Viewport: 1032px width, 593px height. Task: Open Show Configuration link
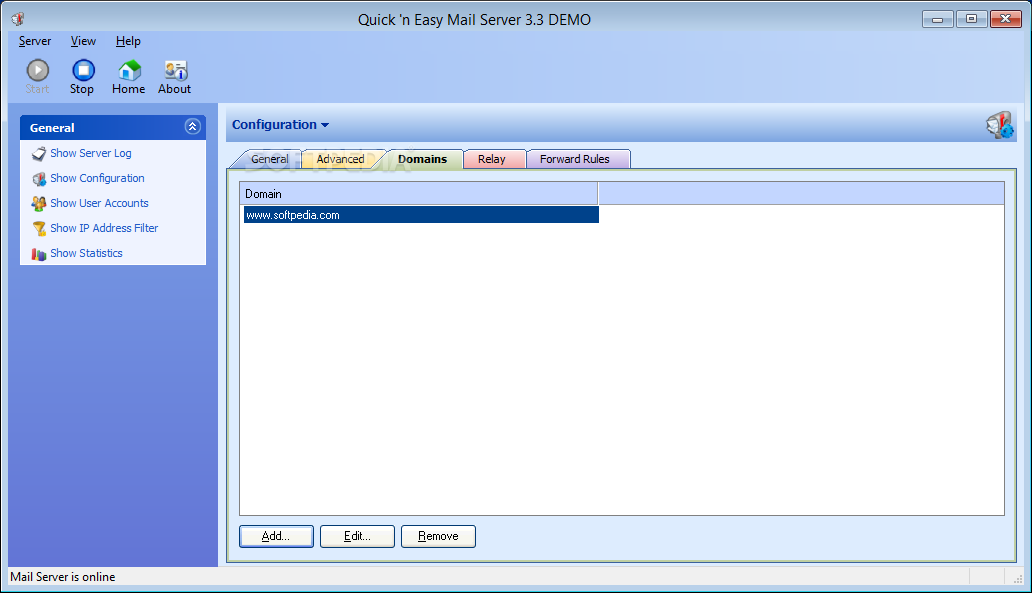click(97, 178)
